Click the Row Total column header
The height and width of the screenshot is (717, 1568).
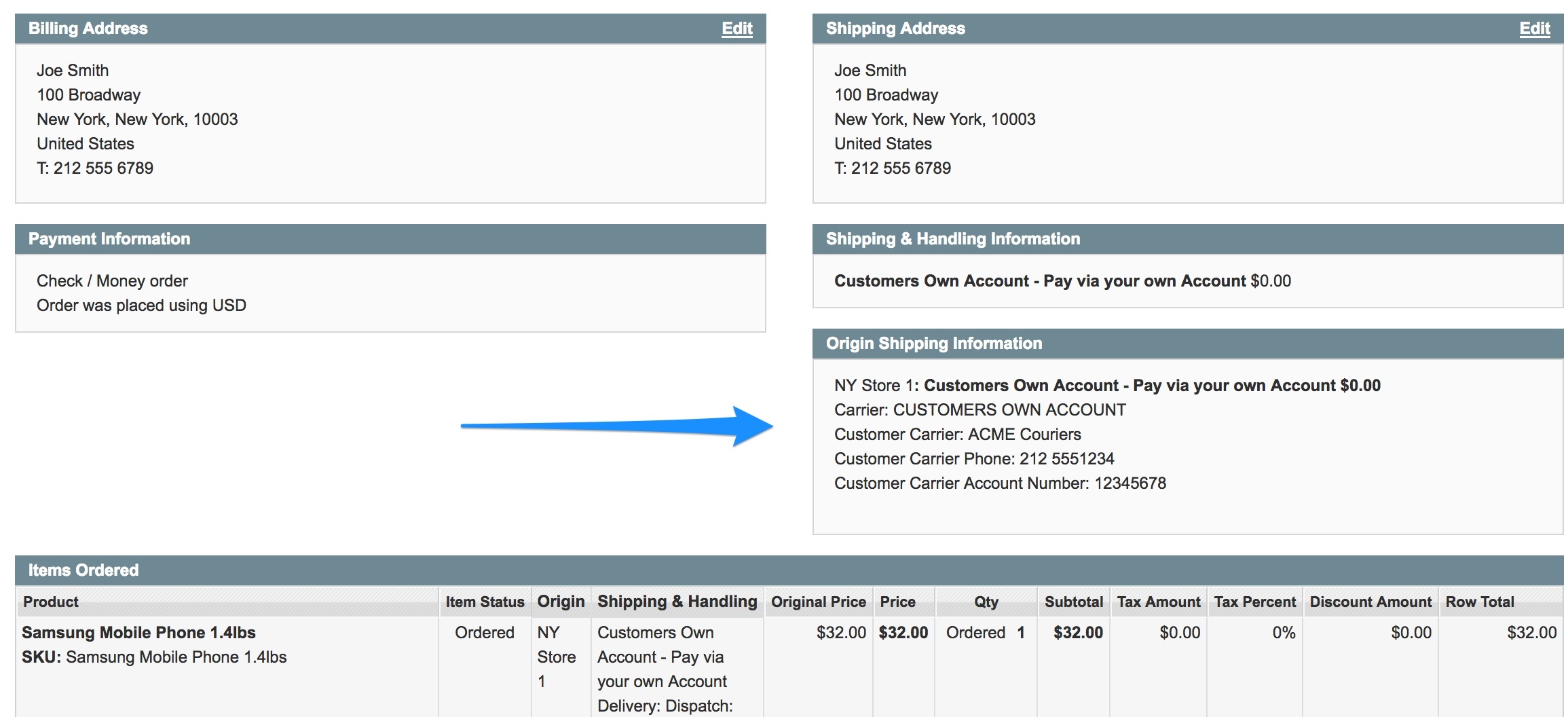[x=1479, y=602]
